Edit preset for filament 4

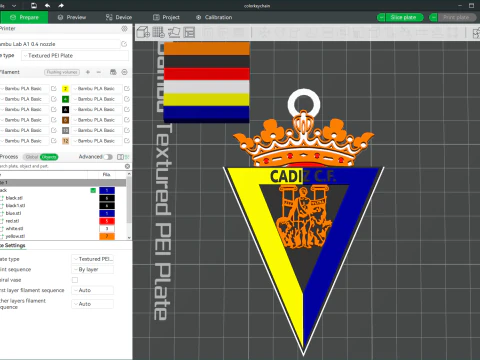127,99
